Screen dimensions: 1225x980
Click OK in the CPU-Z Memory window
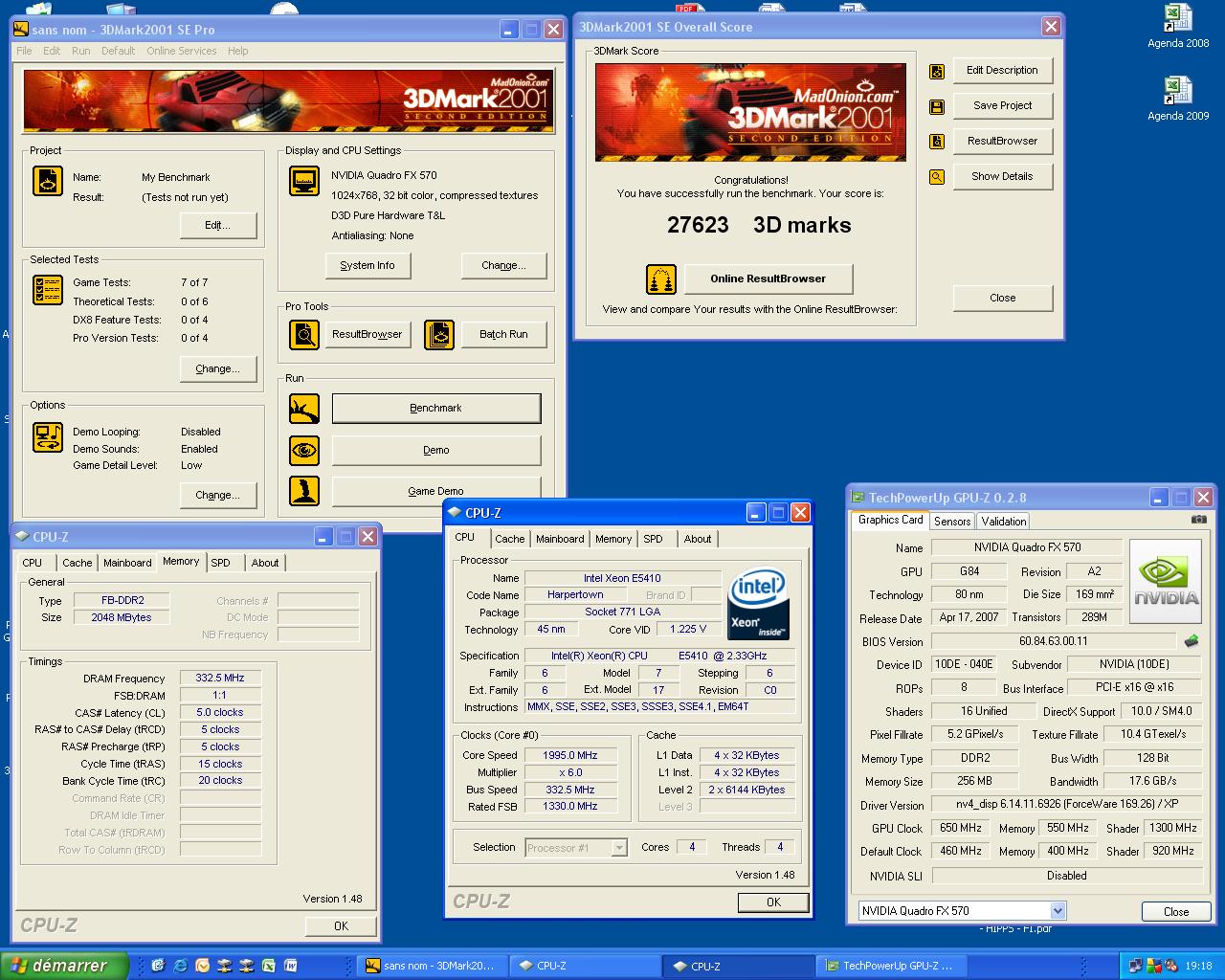tap(342, 926)
